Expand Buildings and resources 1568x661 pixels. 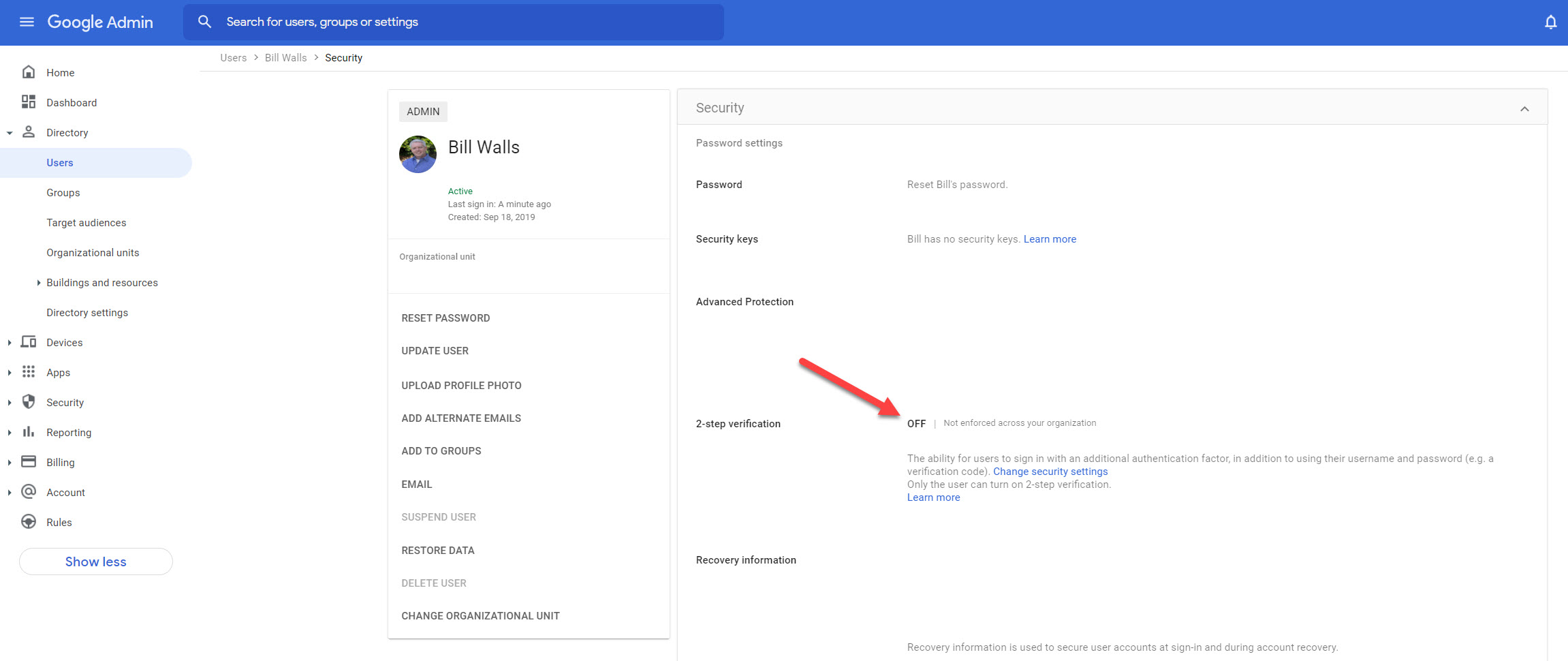38,282
